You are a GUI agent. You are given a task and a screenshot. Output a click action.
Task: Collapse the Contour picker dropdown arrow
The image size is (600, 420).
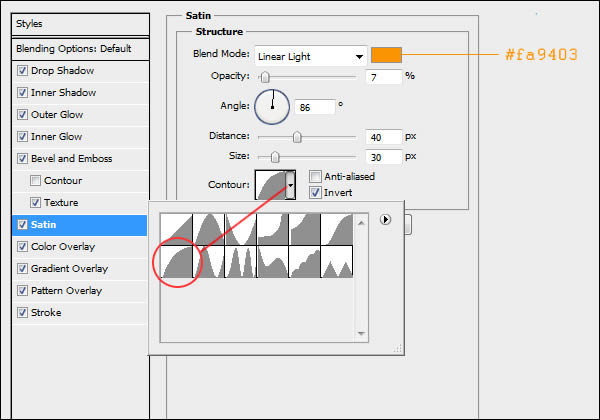click(x=291, y=184)
